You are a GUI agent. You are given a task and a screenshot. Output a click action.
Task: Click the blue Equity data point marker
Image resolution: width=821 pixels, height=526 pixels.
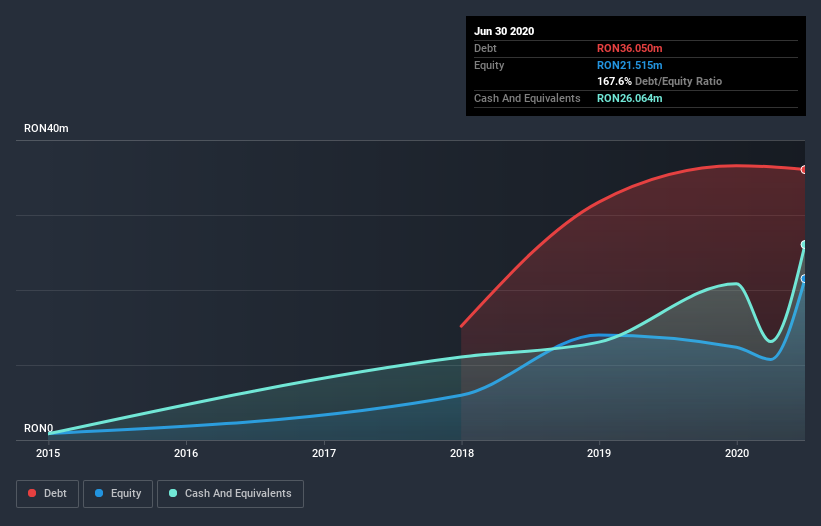[804, 279]
